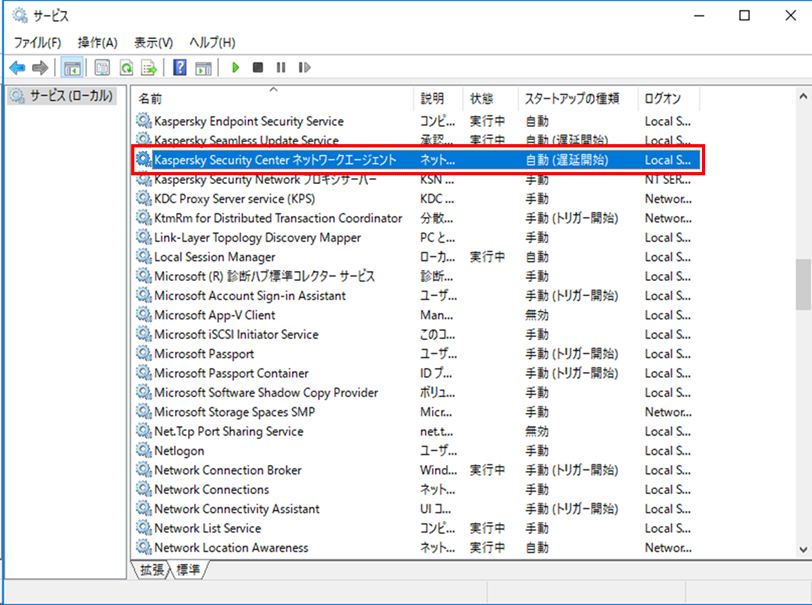Image resolution: width=812 pixels, height=605 pixels.
Task: Open the ヘルプ(H) menu
Action: (212, 42)
